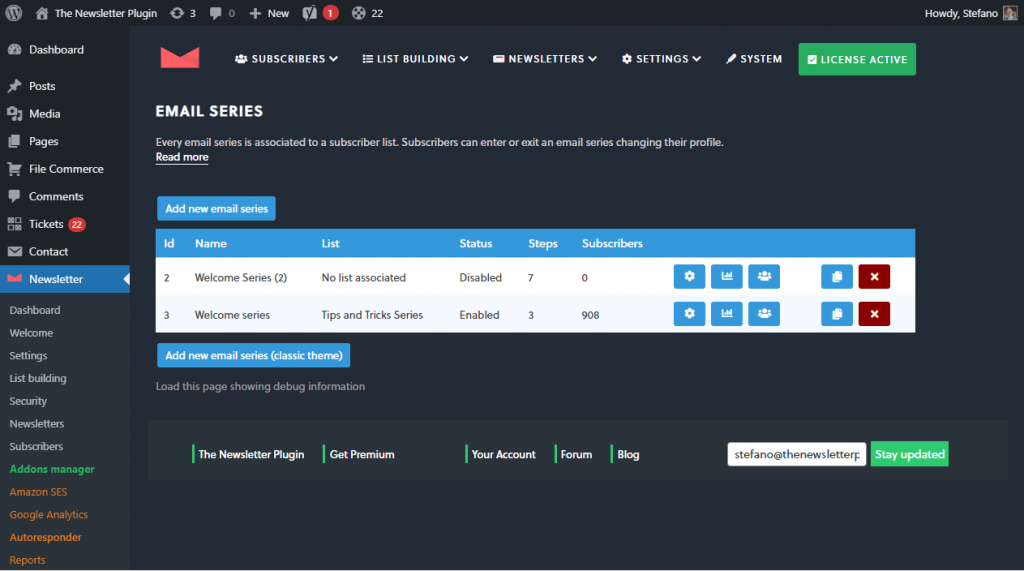The width and height of the screenshot is (1024, 571).
Task: Open settings gear for Welcome Series (2)
Action: click(689, 276)
